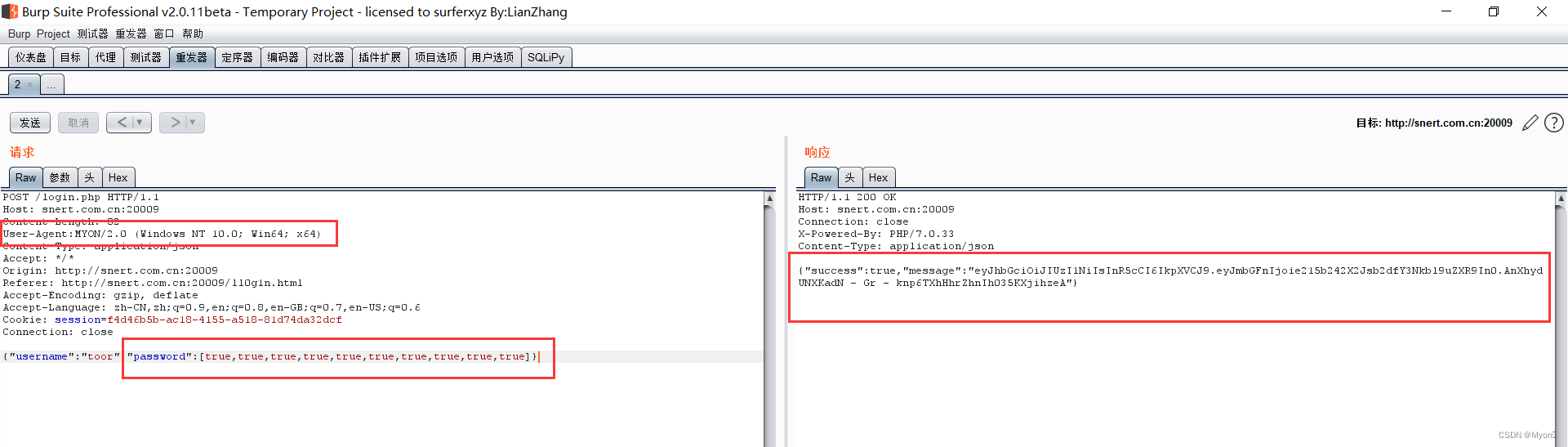Open the 测试器 menu in menu bar
Screen dimensions: 1568x447
92,34
